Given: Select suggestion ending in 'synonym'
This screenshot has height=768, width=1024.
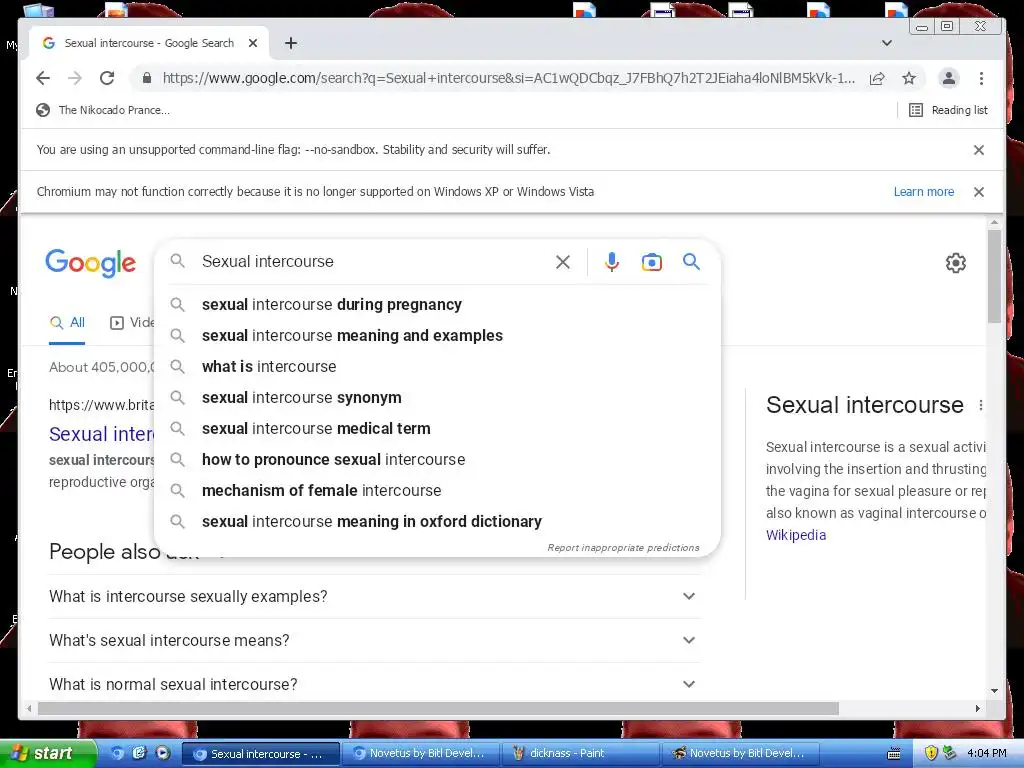Looking at the screenshot, I should 438,398.
